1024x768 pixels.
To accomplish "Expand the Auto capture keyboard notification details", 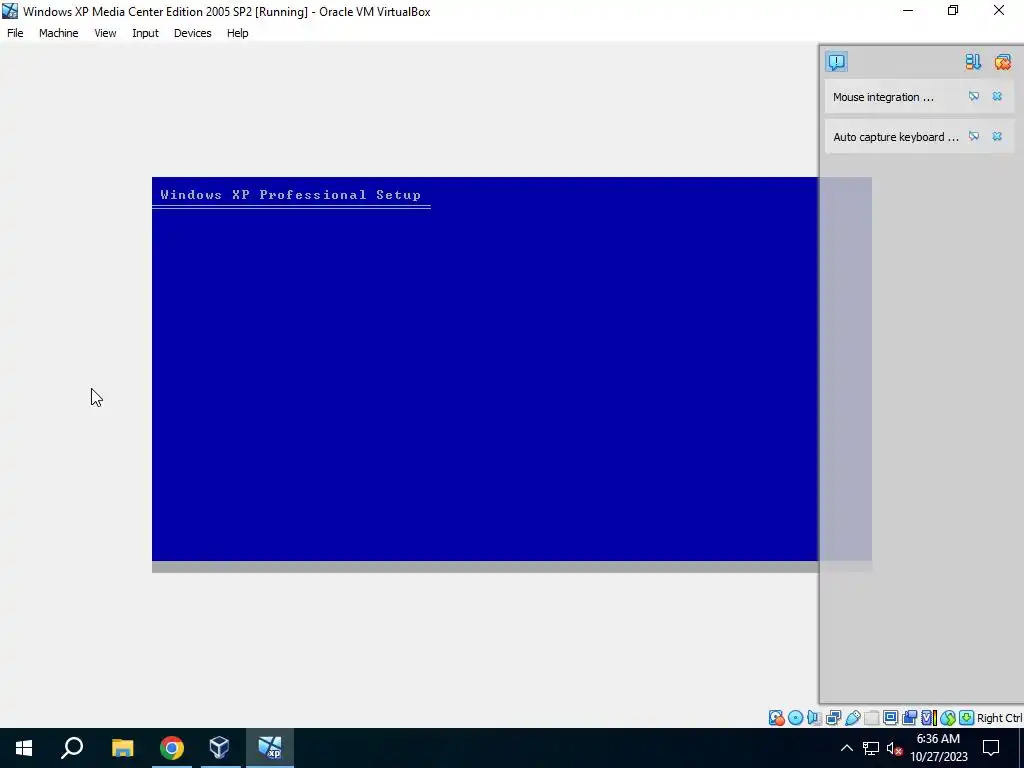I will [974, 136].
